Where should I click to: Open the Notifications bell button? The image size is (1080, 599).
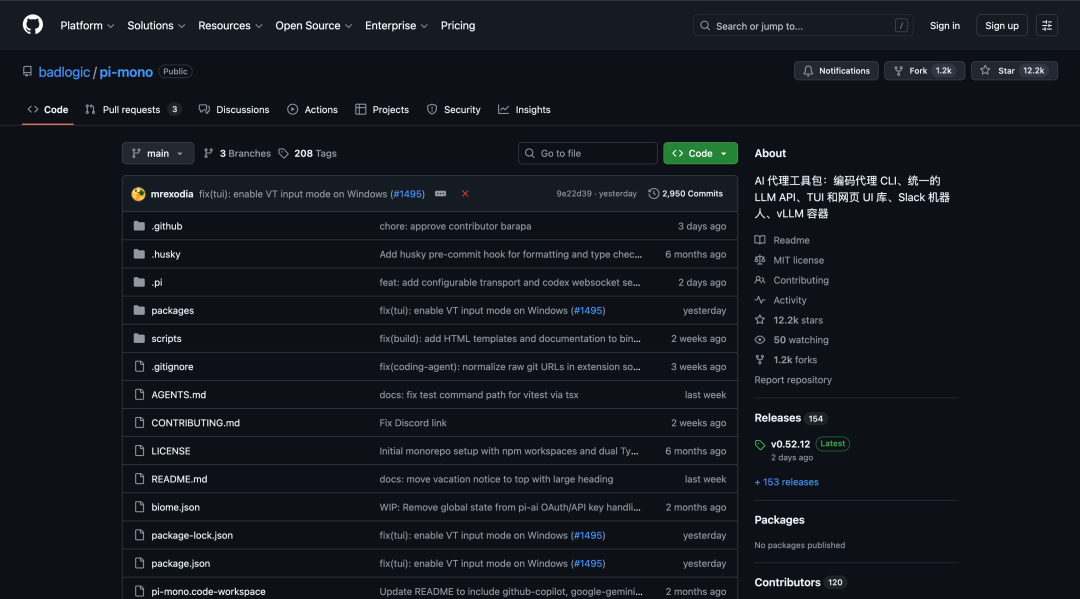835,71
